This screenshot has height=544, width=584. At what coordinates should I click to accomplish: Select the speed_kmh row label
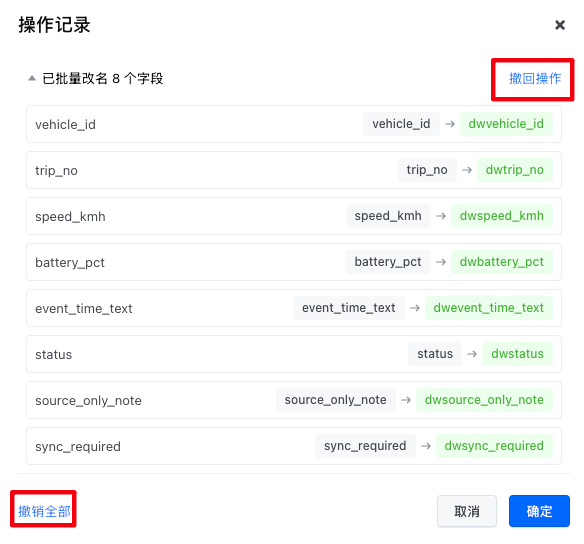pos(70,217)
